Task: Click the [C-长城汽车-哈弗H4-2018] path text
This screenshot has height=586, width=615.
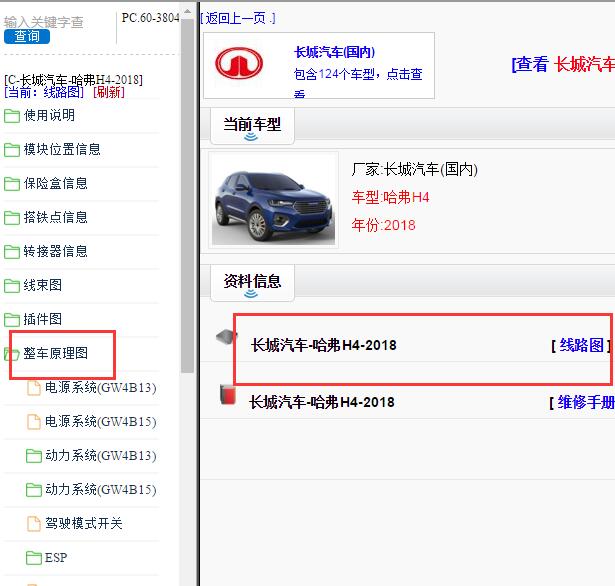Action: (73, 80)
